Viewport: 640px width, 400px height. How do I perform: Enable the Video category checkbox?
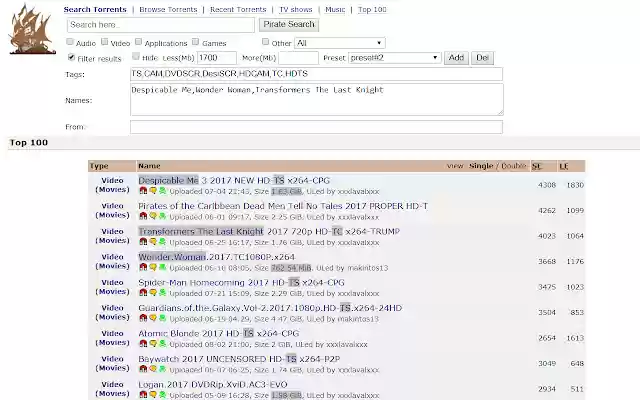pos(104,42)
